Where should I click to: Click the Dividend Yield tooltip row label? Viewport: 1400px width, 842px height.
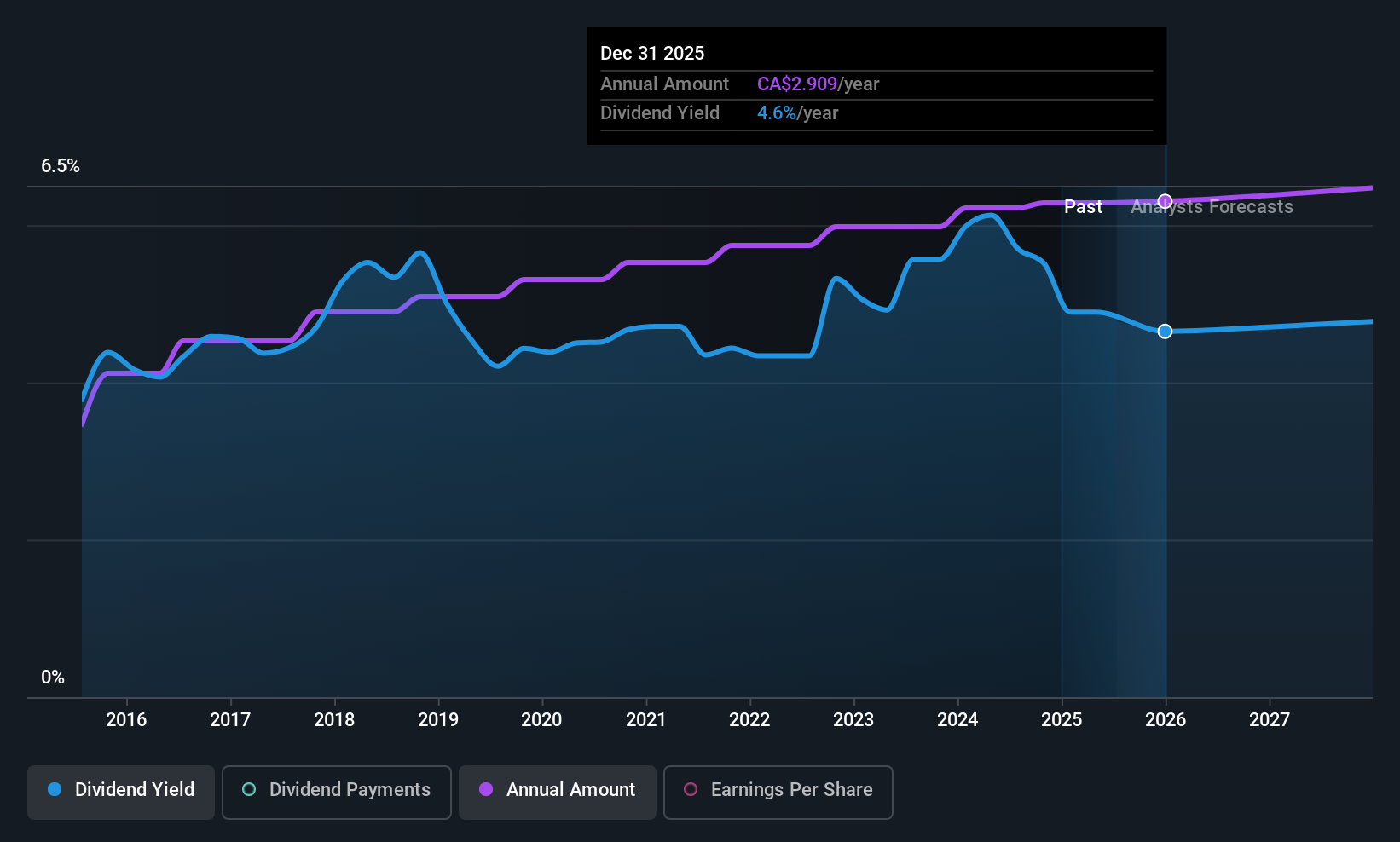click(660, 113)
